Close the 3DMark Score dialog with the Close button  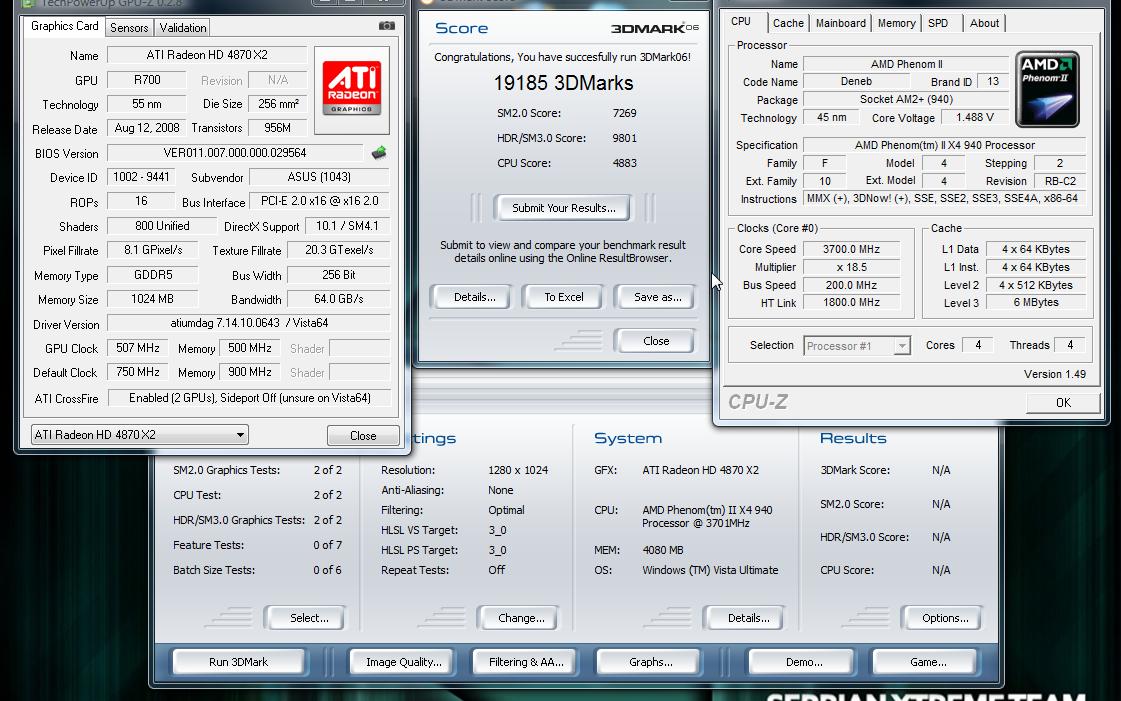pos(656,341)
